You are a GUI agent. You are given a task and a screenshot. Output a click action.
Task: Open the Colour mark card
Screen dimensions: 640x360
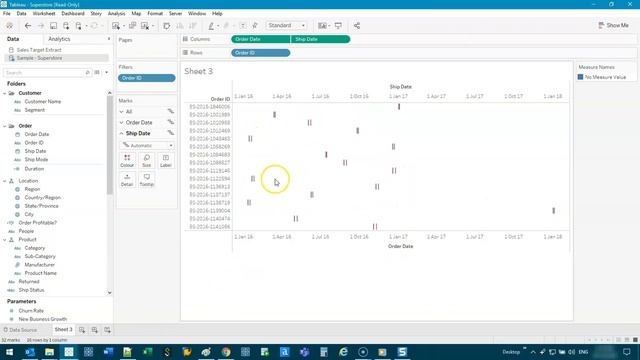(x=127, y=160)
